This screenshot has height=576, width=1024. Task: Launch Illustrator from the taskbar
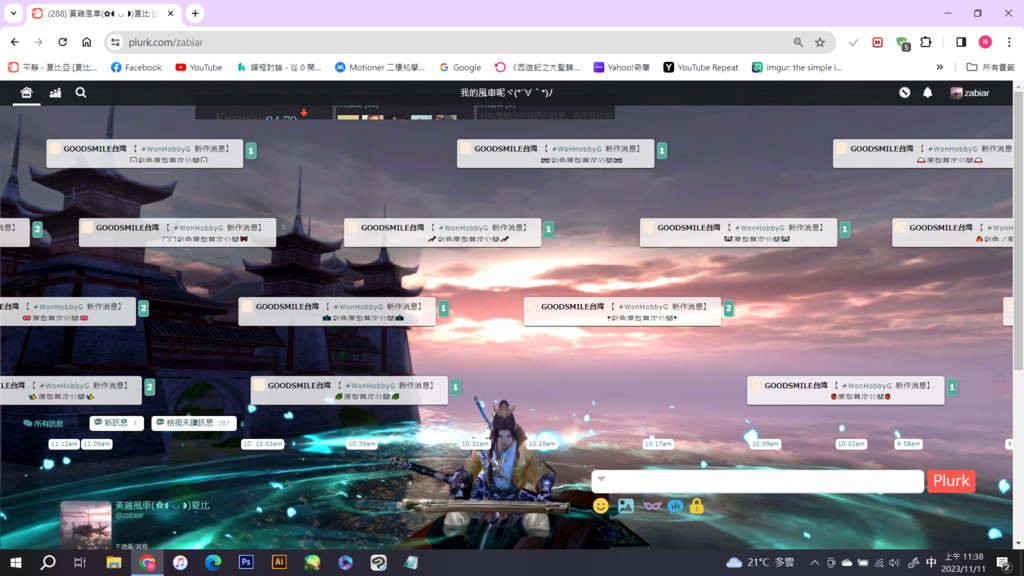point(279,562)
